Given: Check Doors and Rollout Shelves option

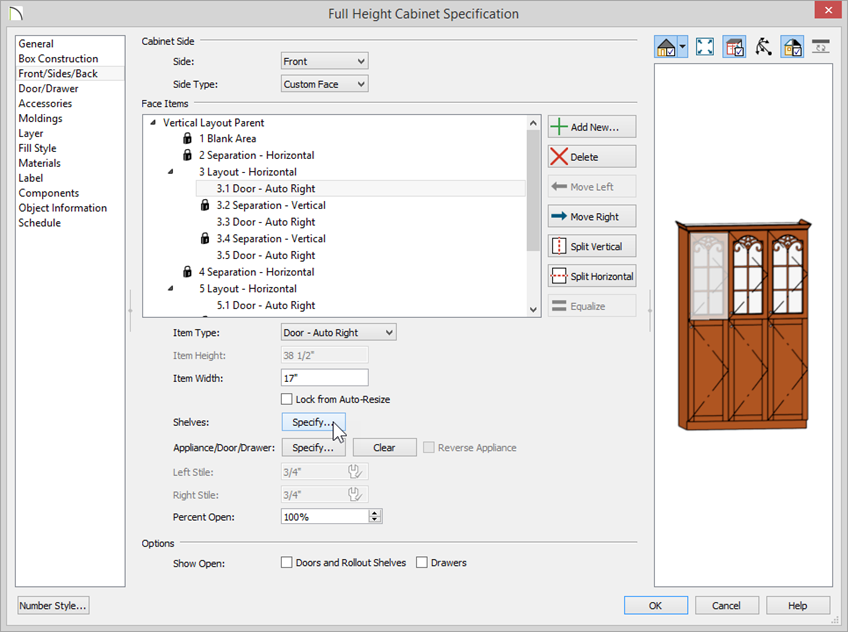Looking at the screenshot, I should tap(288, 563).
